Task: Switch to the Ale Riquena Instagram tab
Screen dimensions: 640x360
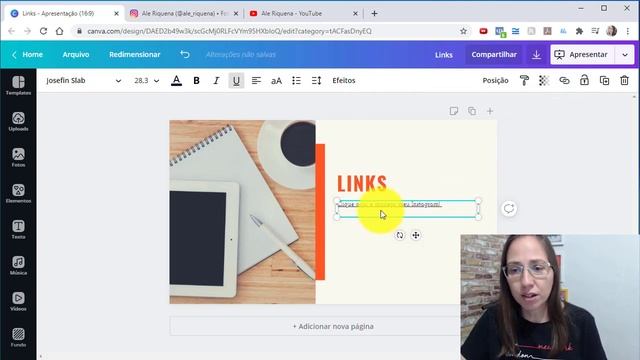Action: point(184,13)
